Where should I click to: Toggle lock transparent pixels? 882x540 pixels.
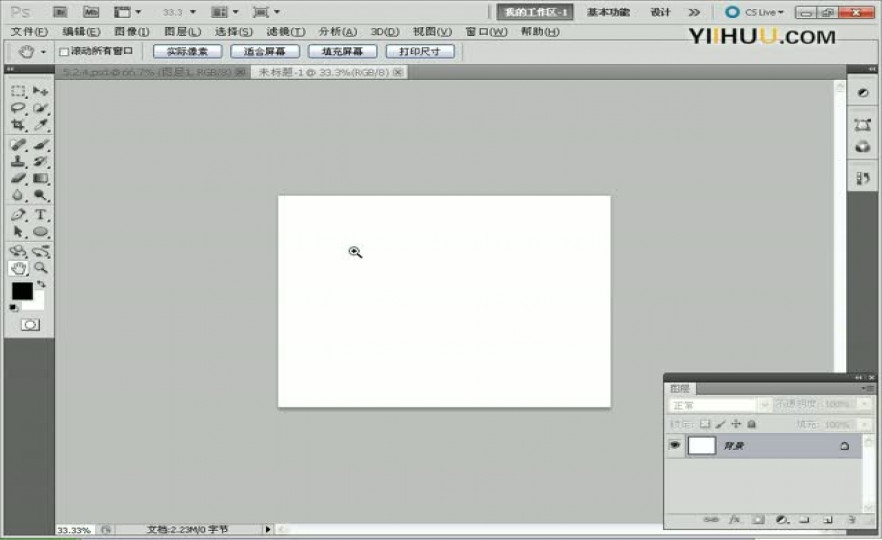pos(705,424)
